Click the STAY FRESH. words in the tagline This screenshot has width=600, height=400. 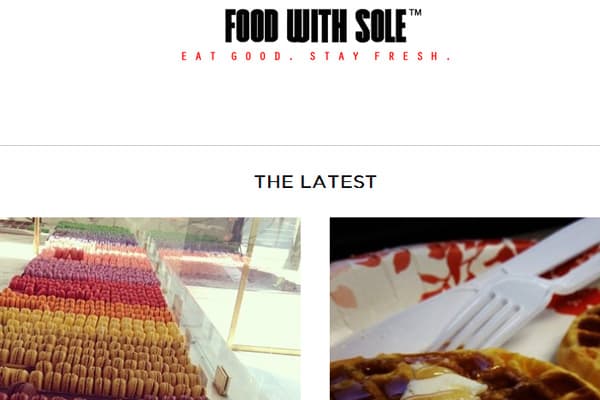click(x=381, y=56)
